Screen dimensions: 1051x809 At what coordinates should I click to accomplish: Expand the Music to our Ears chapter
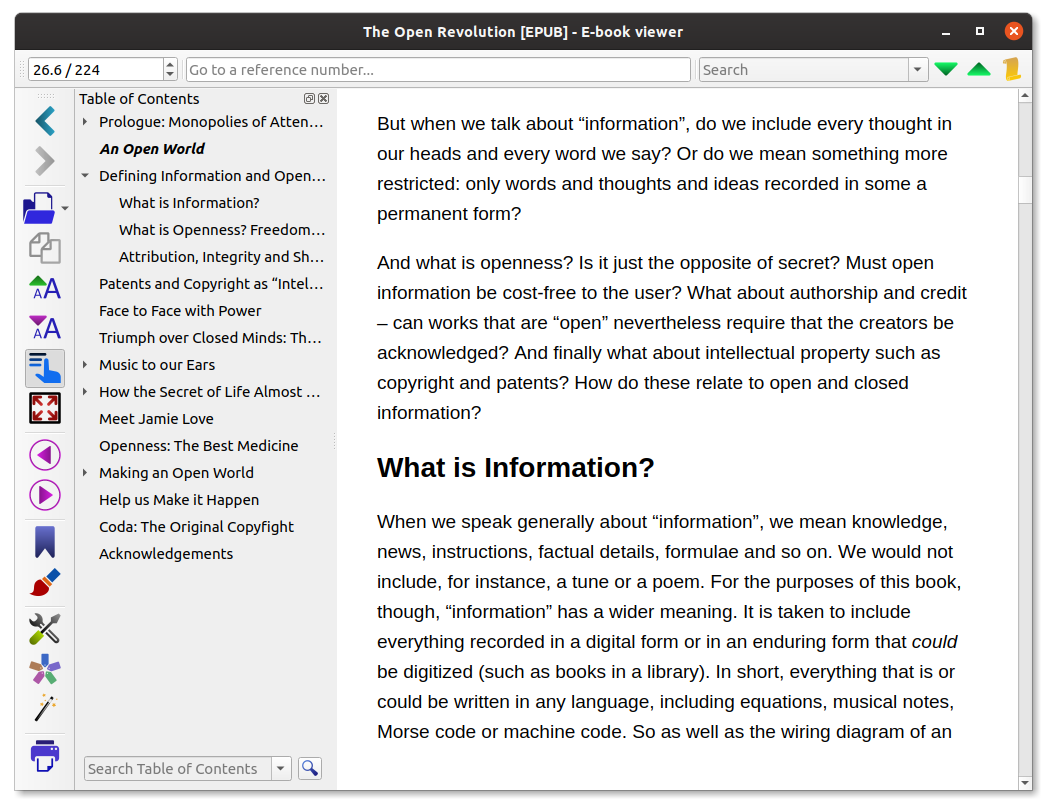85,365
